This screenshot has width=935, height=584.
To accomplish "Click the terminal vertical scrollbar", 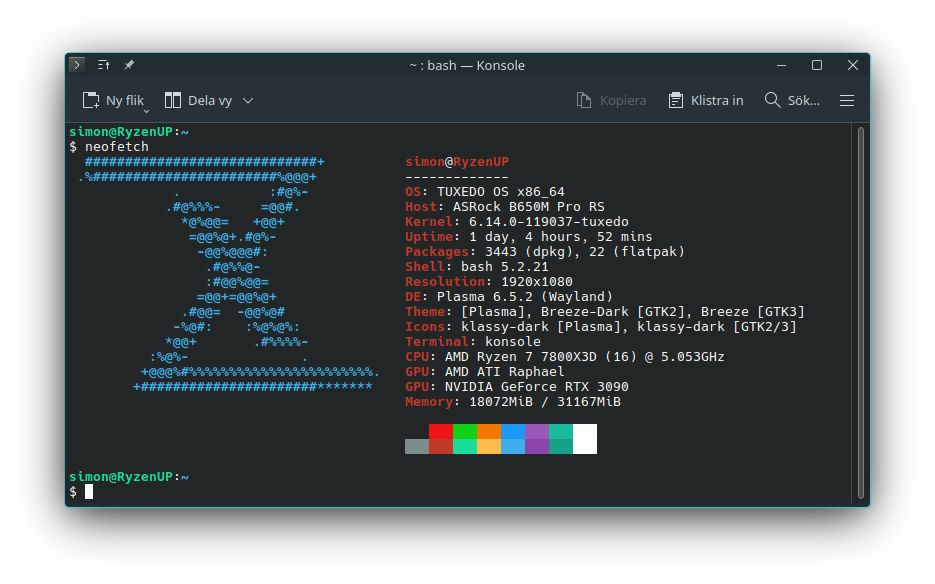I will [860, 313].
